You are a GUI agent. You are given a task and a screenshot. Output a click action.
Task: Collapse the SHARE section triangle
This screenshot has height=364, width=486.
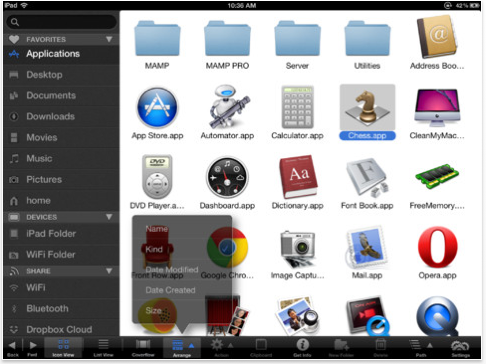[109, 271]
